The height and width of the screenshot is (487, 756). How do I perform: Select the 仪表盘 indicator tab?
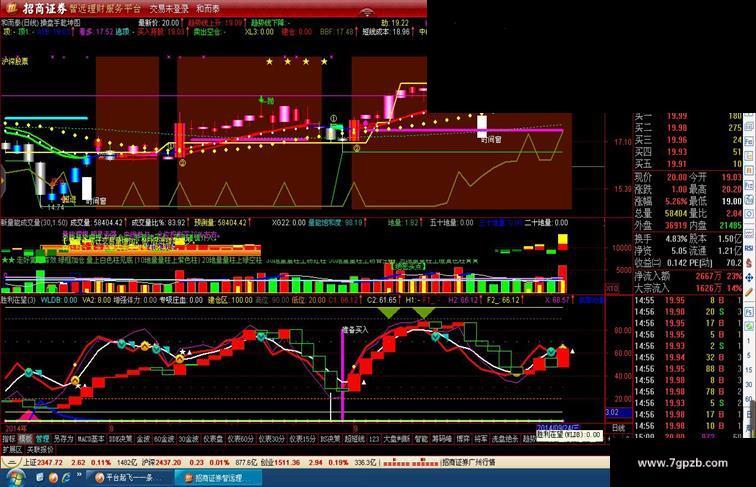[x=213, y=439]
